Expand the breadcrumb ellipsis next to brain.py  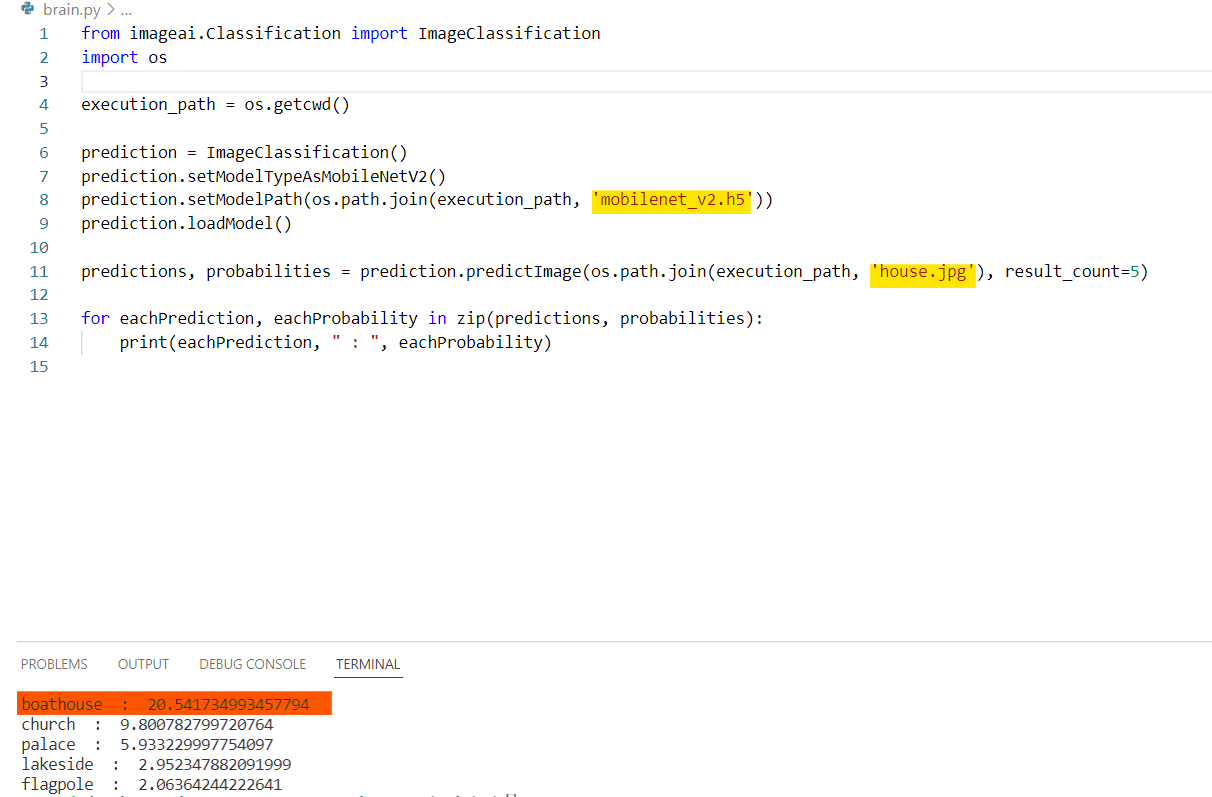(x=124, y=9)
